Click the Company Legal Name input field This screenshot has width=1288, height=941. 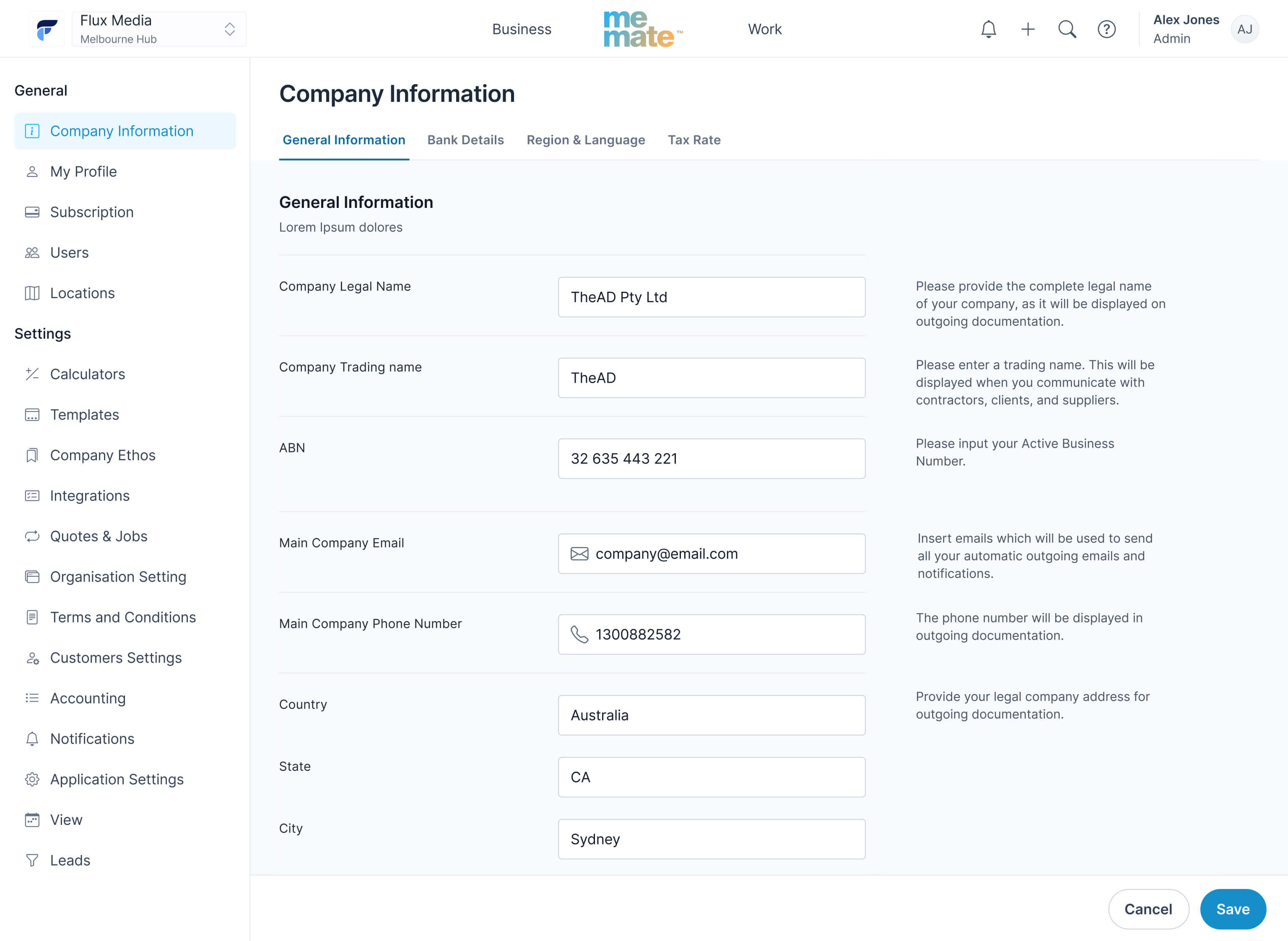pos(712,297)
